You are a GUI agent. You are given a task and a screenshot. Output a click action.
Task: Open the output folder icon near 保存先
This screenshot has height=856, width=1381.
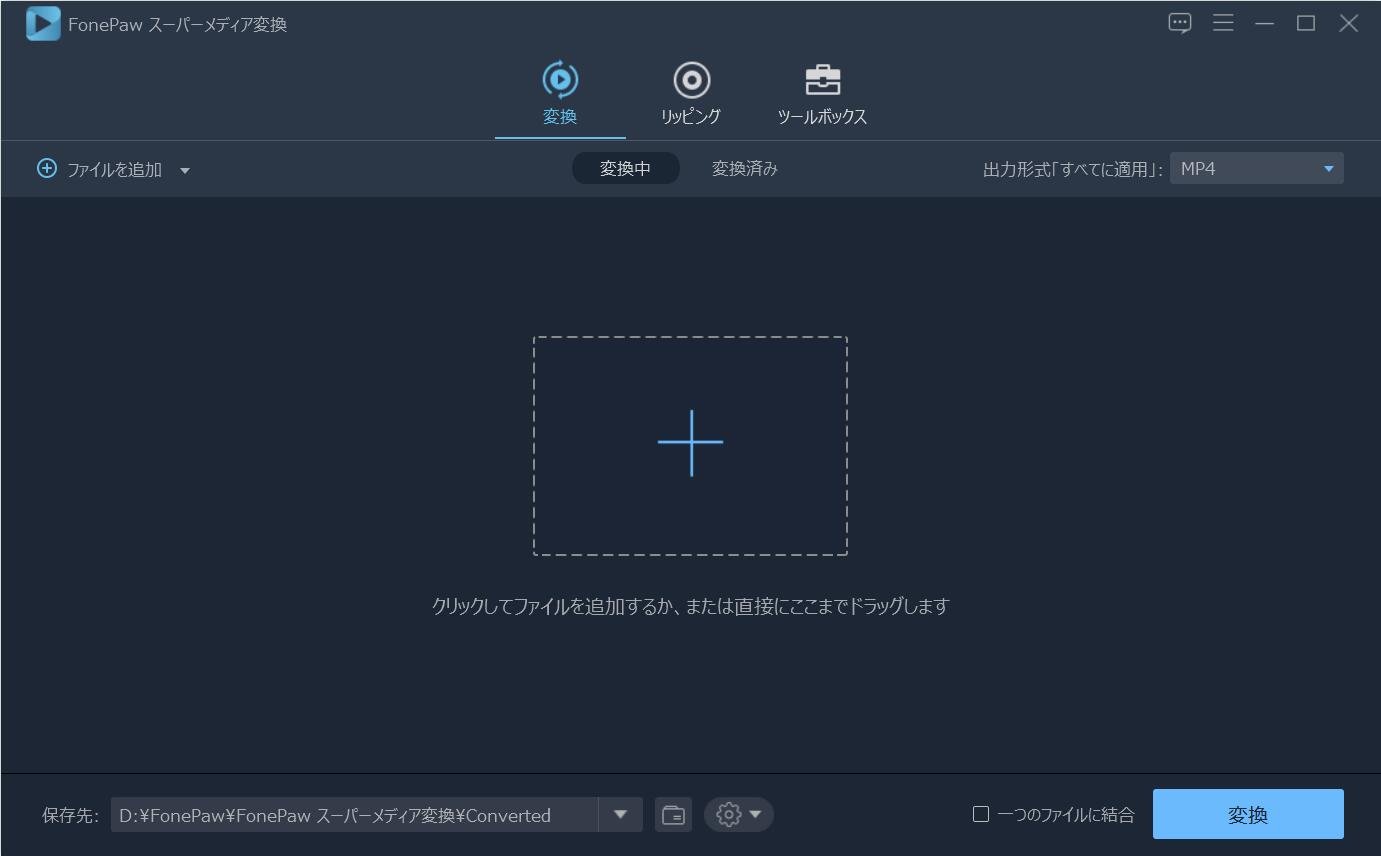click(x=673, y=814)
